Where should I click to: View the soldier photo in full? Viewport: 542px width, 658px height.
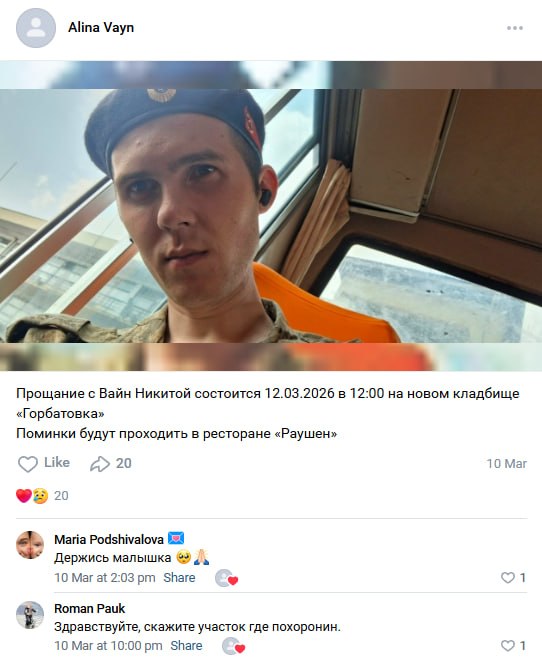coord(271,216)
